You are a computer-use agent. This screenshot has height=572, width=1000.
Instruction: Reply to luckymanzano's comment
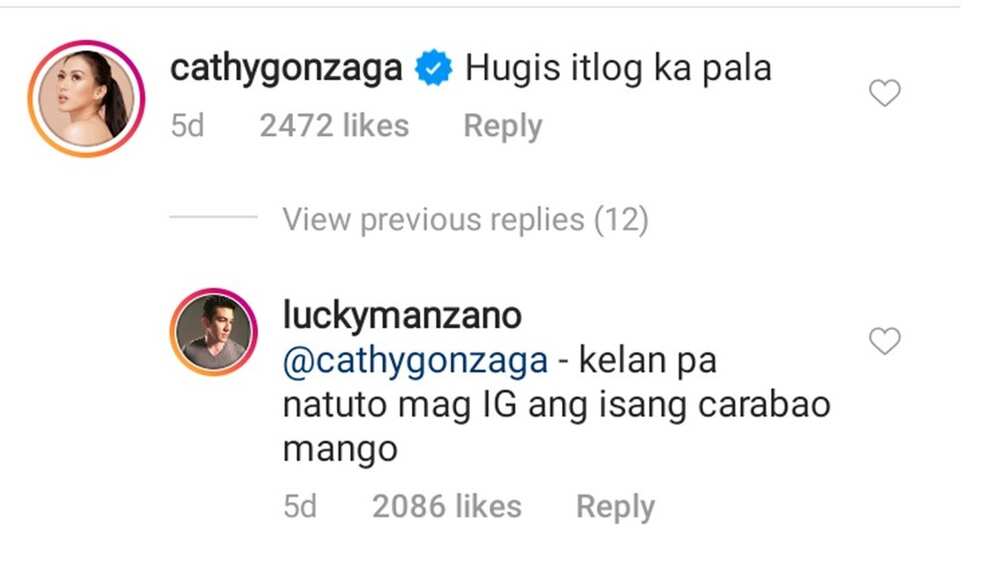615,508
